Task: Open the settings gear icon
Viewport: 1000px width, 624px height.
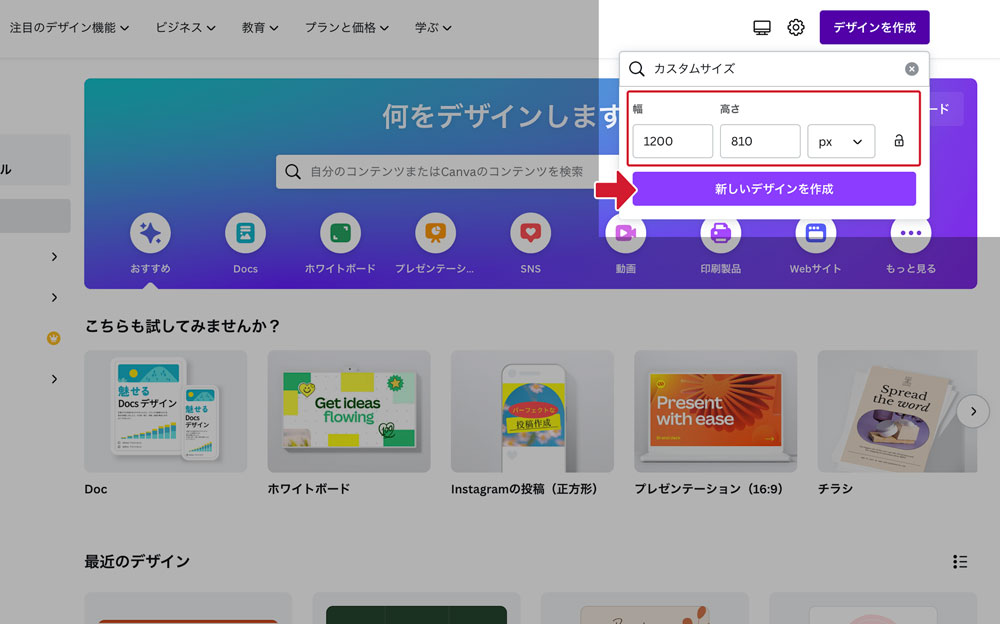Action: pos(796,27)
